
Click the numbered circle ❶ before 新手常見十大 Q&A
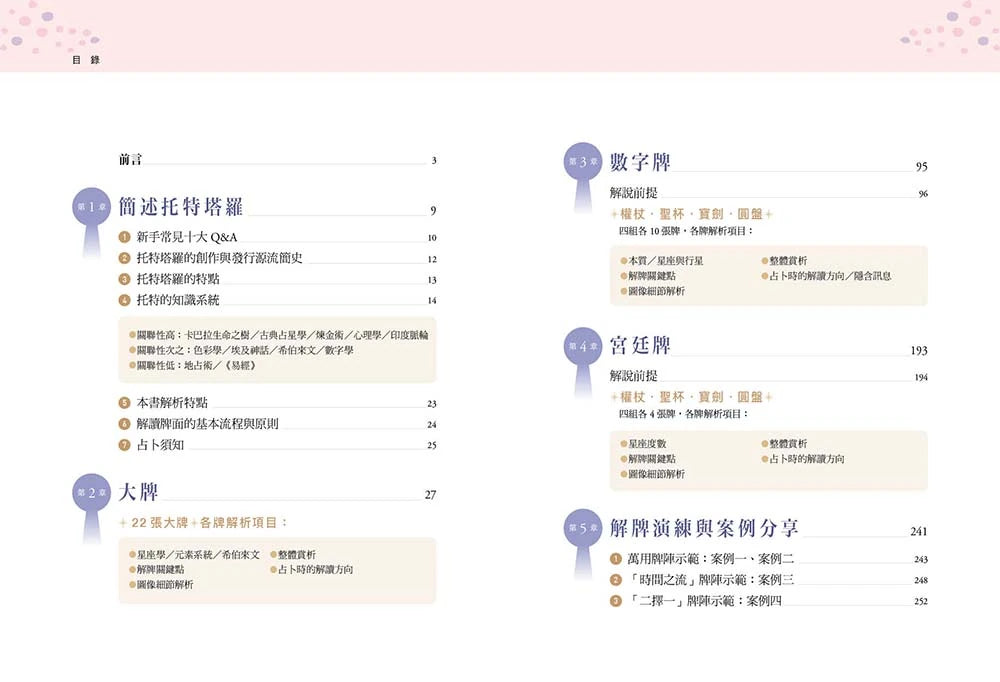point(123,239)
